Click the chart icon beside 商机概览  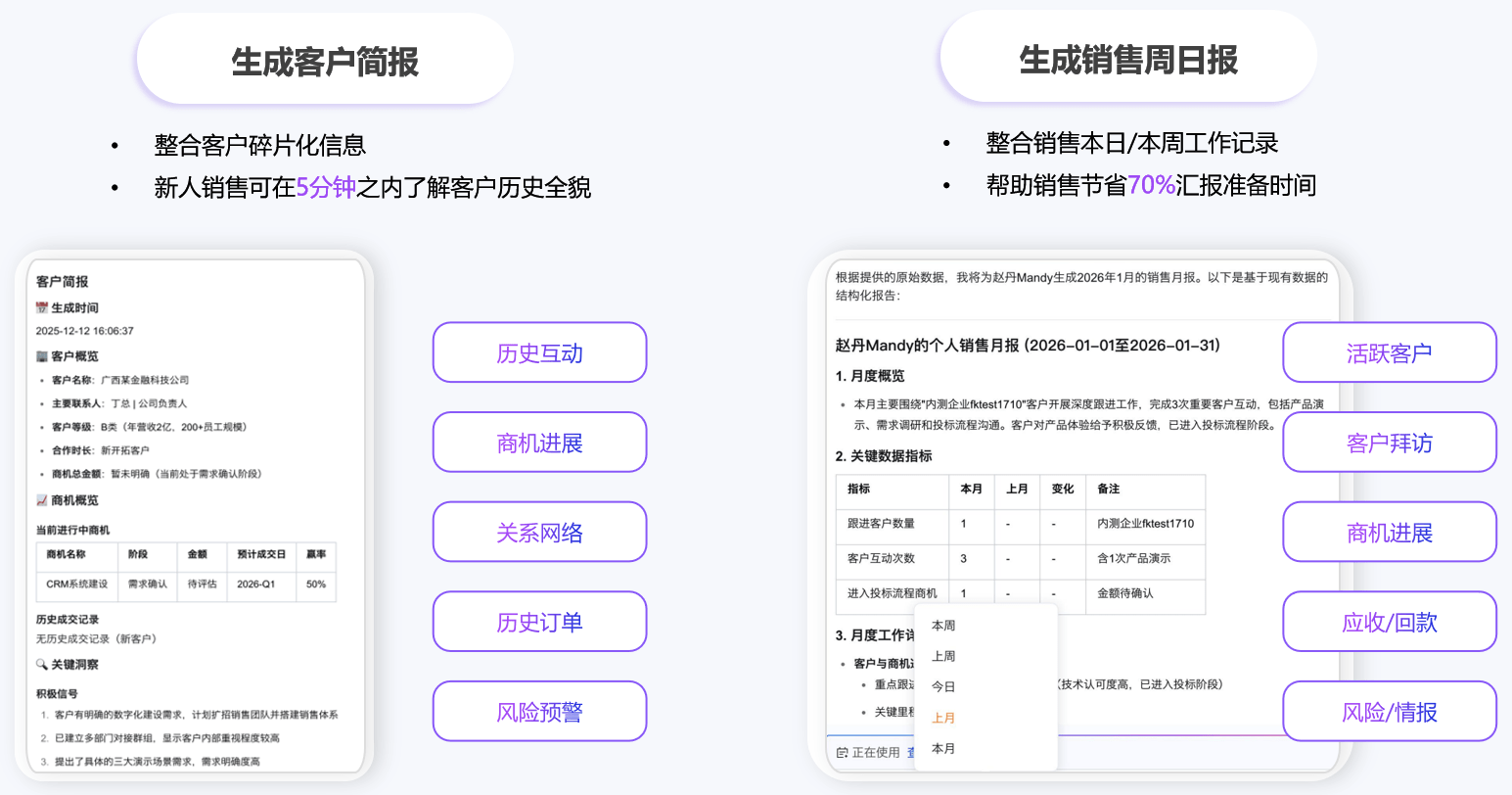42,500
